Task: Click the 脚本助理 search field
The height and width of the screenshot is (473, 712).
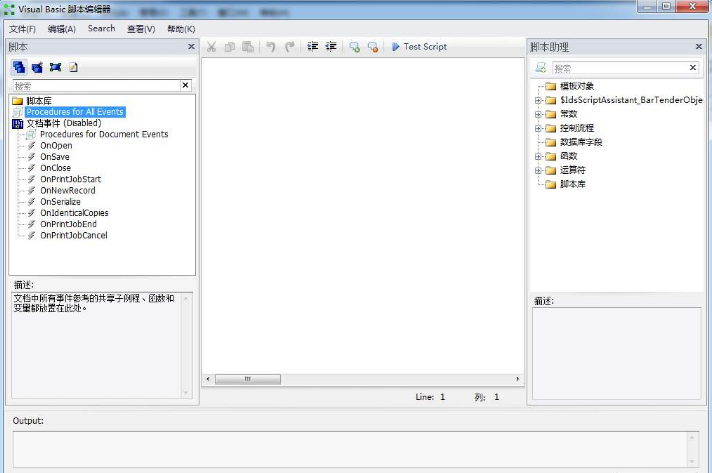Action: click(x=620, y=68)
